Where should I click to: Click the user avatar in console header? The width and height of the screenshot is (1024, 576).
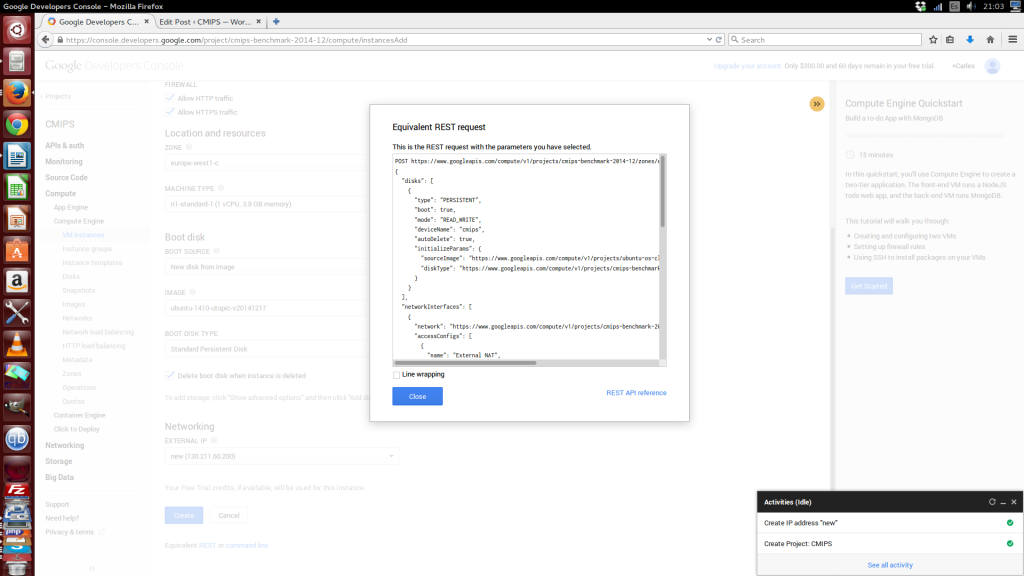992,66
